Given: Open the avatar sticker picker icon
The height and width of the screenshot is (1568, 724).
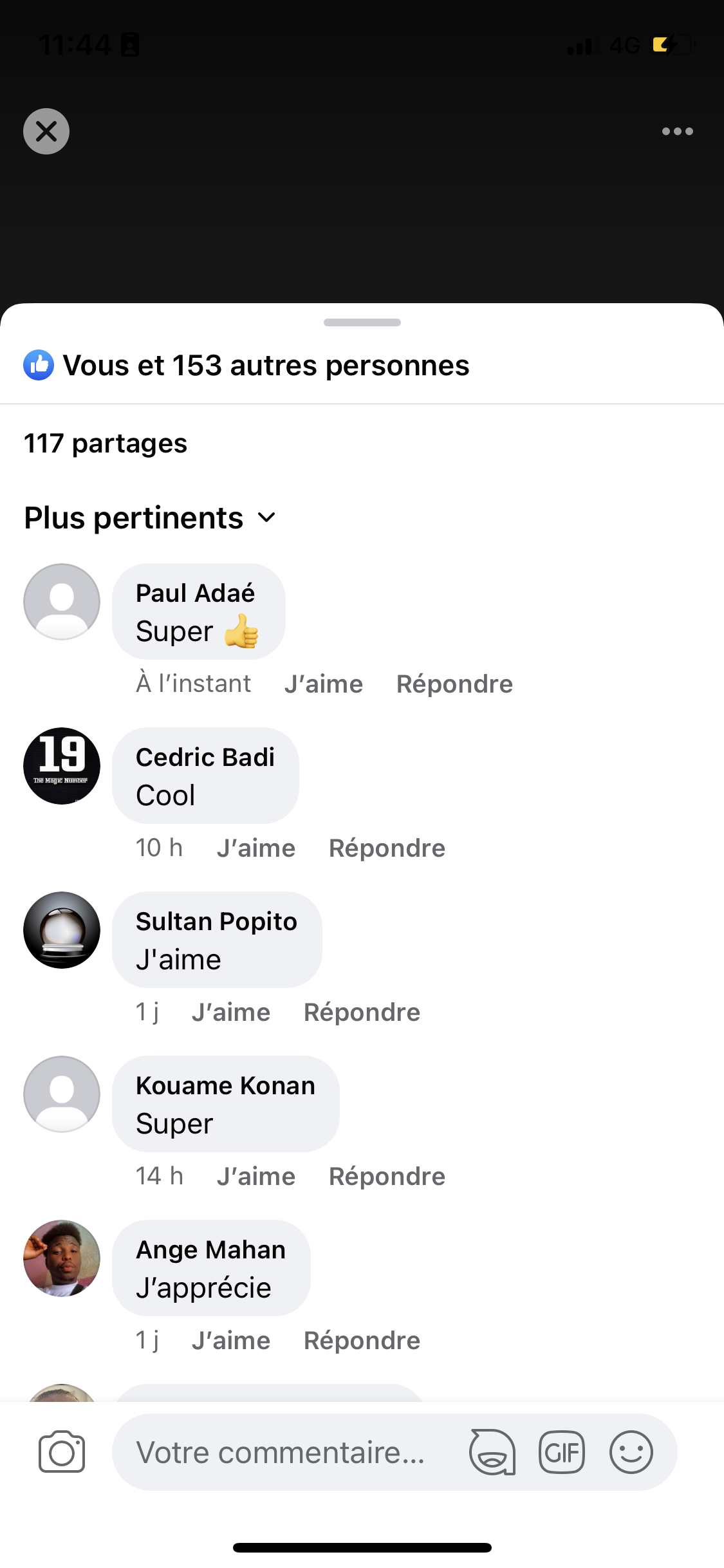Looking at the screenshot, I should (492, 1452).
